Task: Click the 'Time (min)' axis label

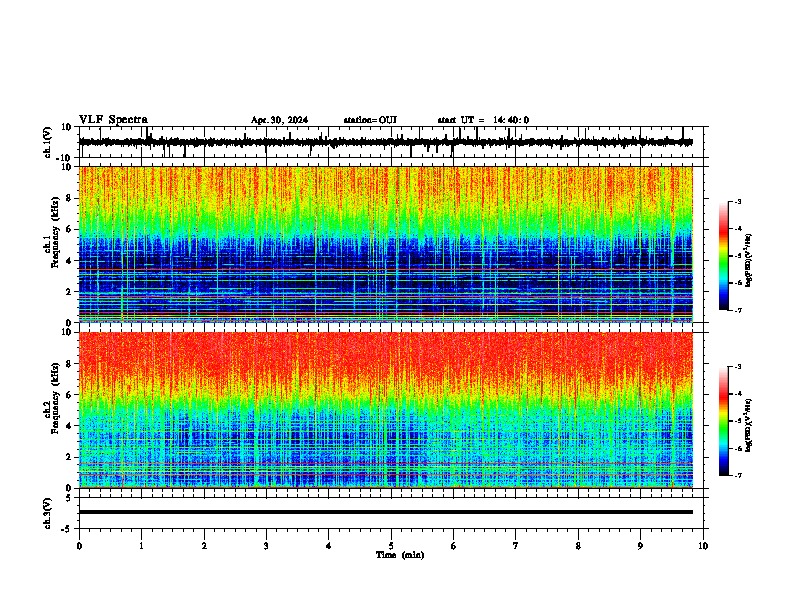Action: [400, 555]
